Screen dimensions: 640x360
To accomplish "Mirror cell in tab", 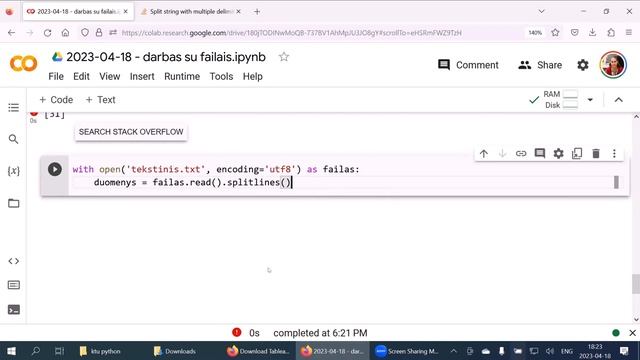I will pos(577,154).
